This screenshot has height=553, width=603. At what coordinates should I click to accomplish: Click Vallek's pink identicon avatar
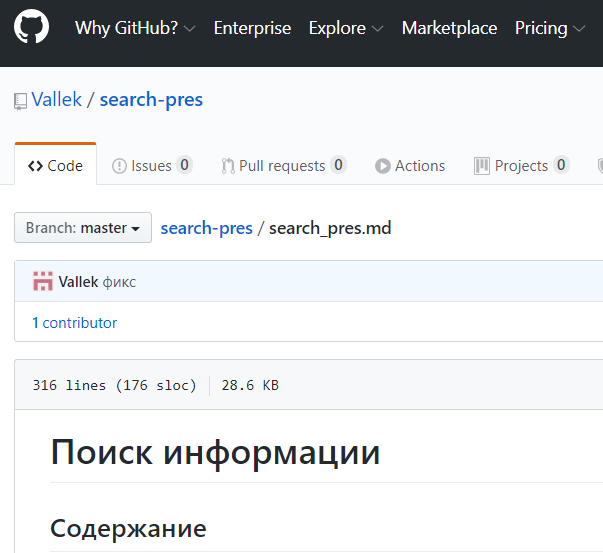coord(43,281)
